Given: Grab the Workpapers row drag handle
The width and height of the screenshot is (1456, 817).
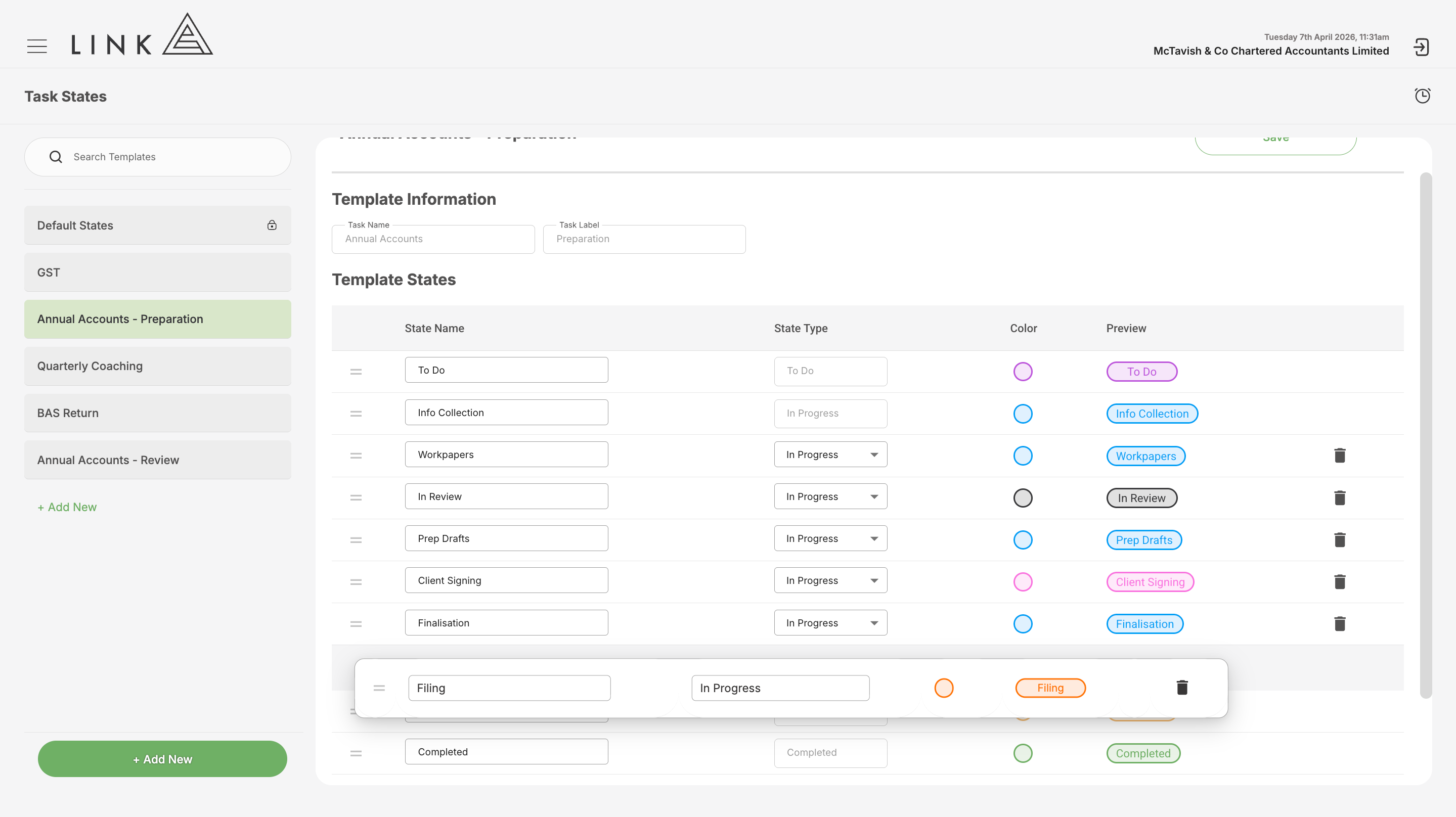Looking at the screenshot, I should tap(356, 456).
